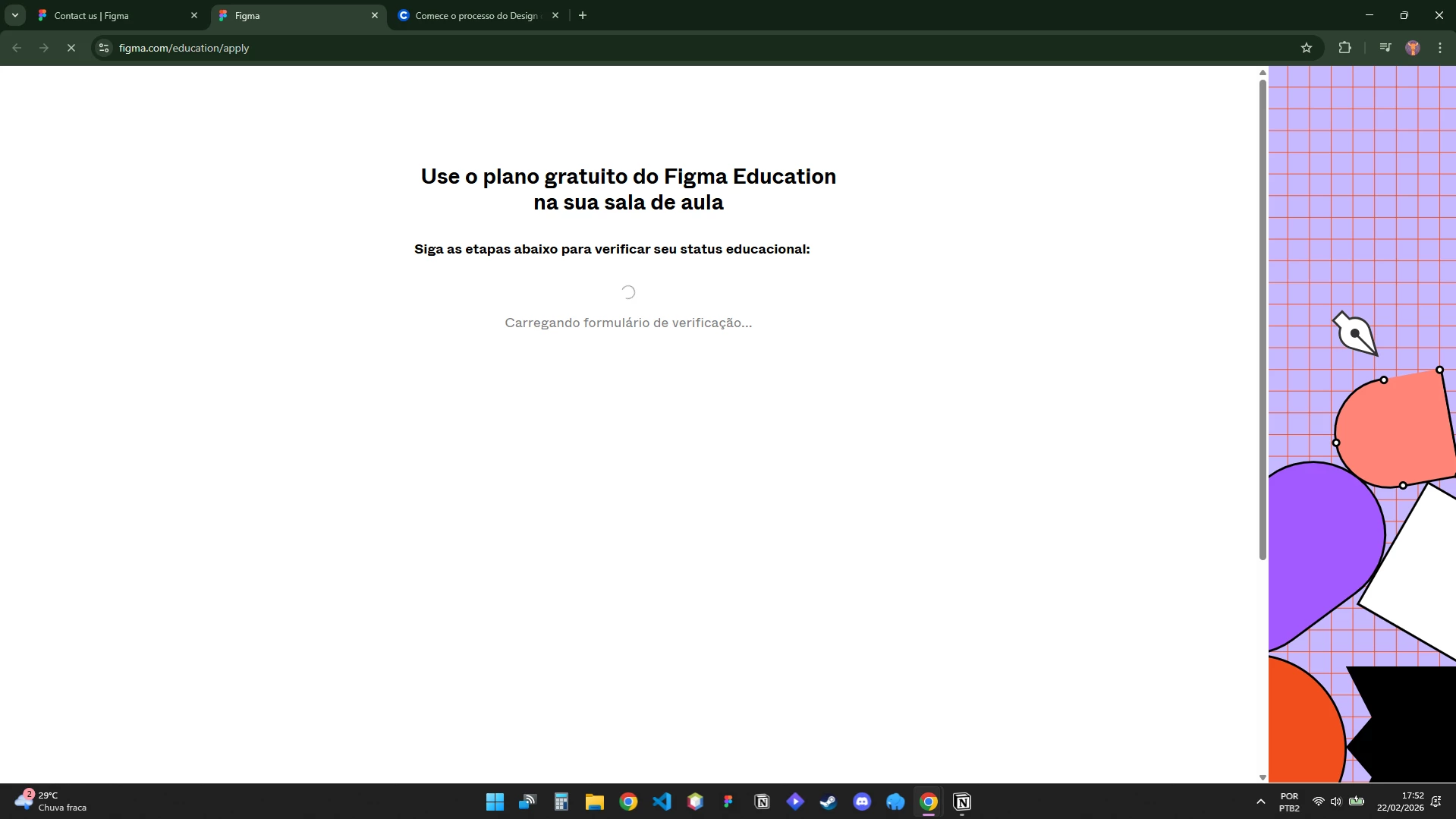Go back to the previous page

(x=17, y=48)
